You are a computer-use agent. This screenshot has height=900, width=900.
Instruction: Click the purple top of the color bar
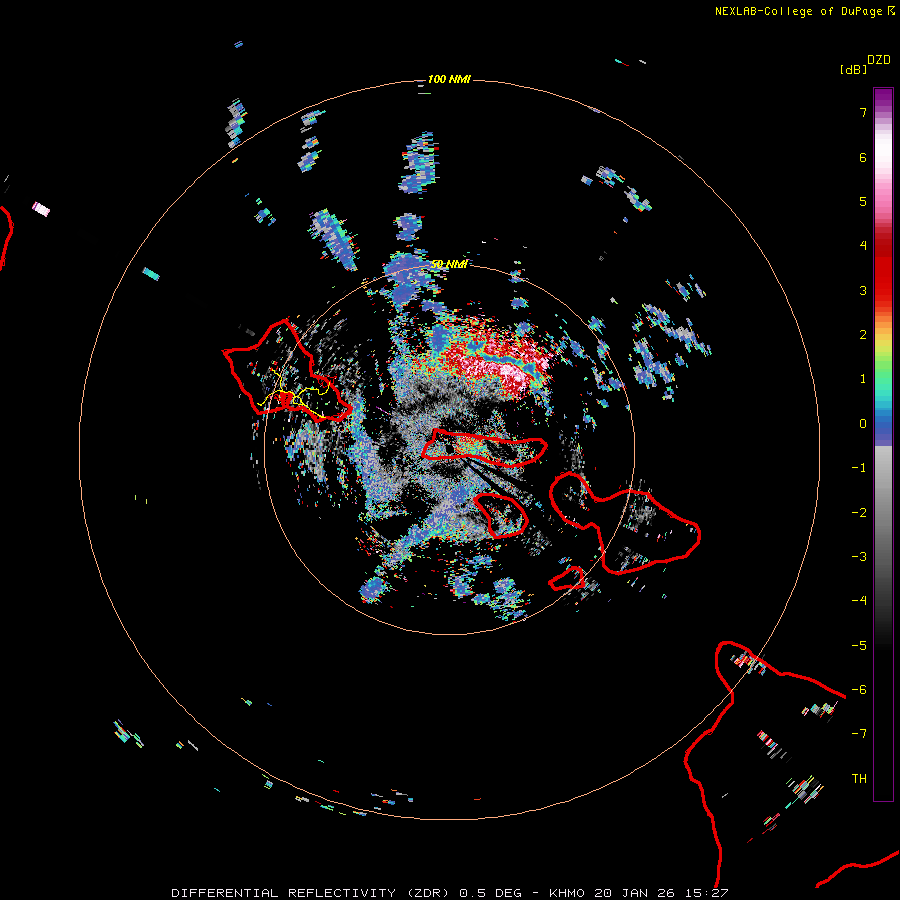coord(883,98)
